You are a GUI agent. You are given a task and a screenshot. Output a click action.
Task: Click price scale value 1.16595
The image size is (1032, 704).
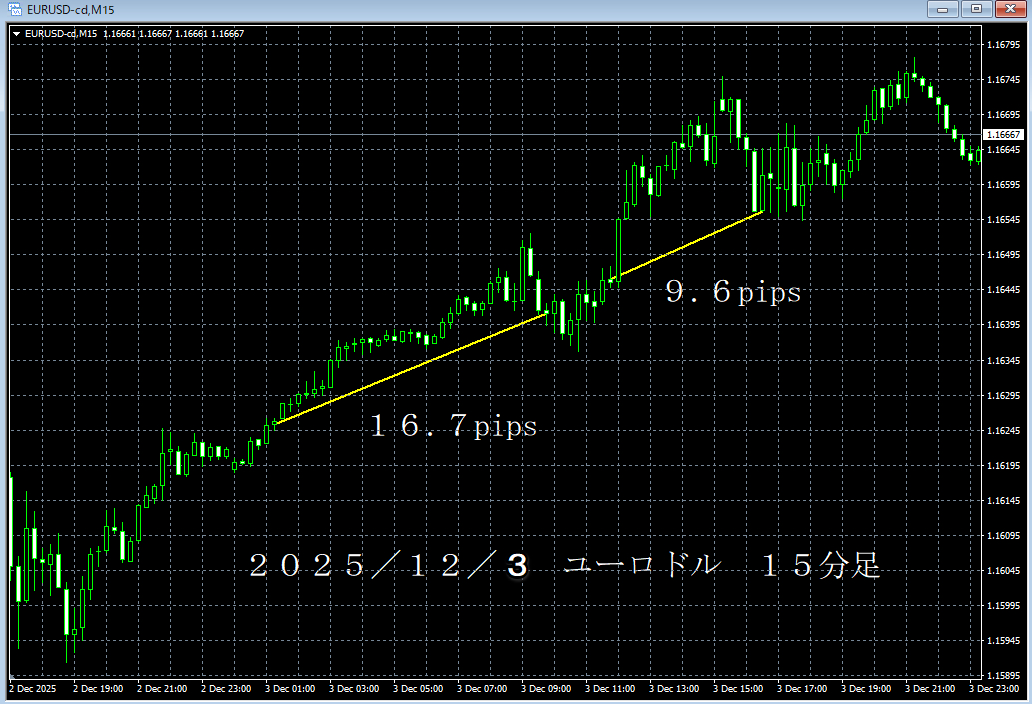(1003, 185)
